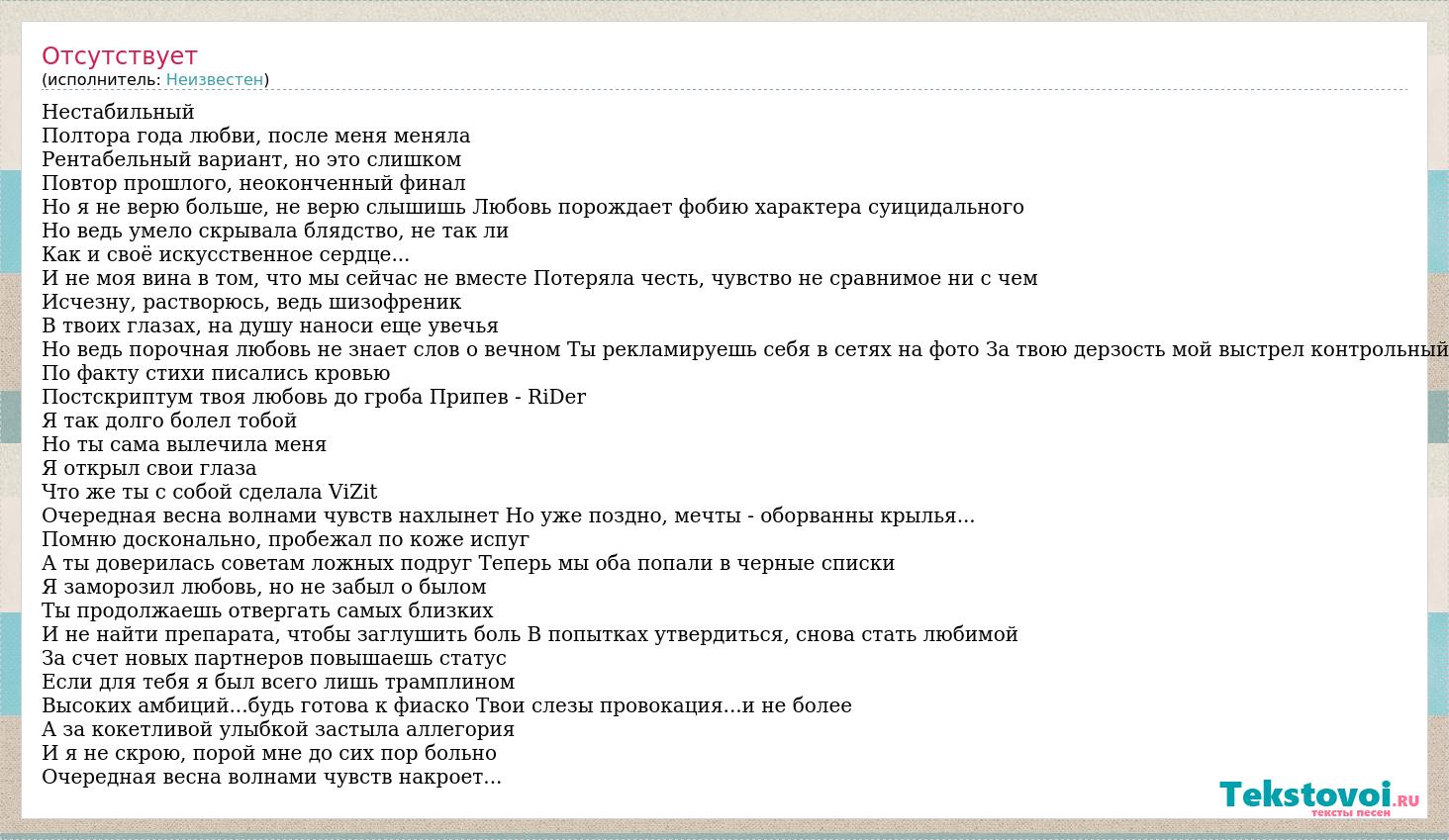Click line Но ведь порочная любовь не знает
The width and height of the screenshot is (1449, 840).
pyautogui.click(x=745, y=349)
